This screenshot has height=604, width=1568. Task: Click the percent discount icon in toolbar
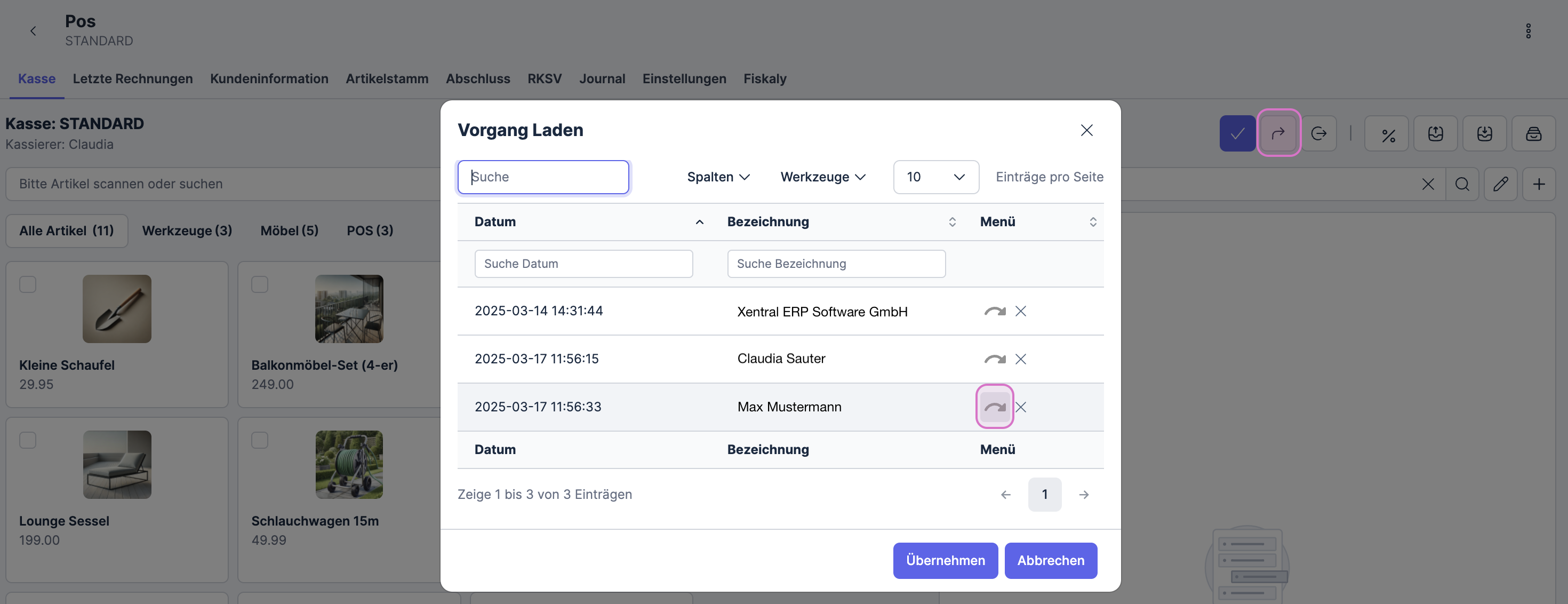coord(1387,134)
